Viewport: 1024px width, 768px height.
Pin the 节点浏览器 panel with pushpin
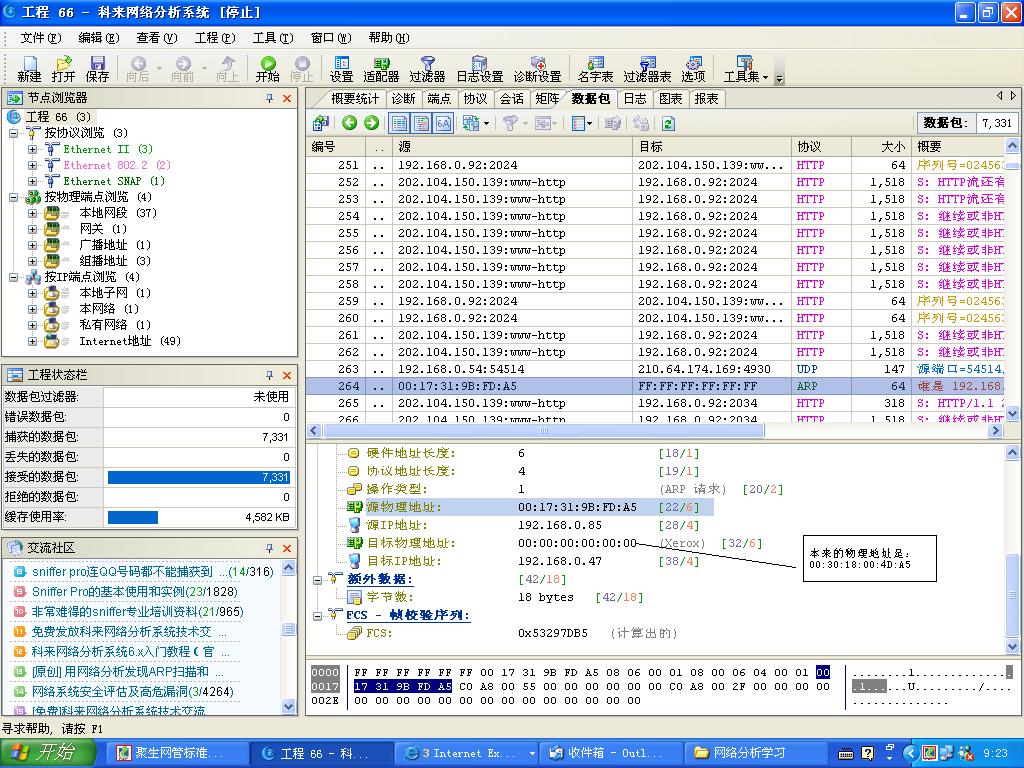[x=269, y=98]
